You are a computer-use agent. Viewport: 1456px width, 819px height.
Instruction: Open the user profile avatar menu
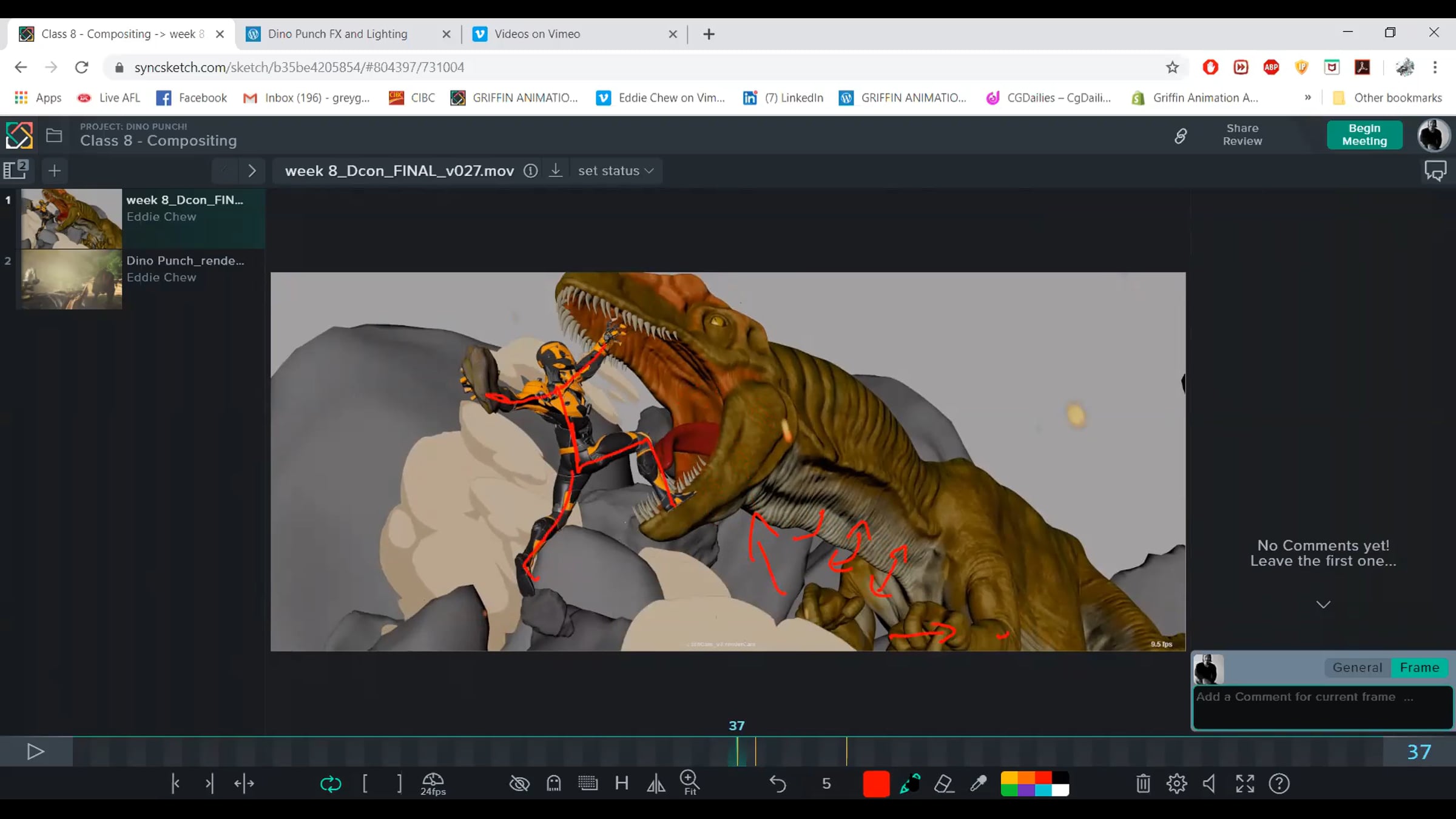tap(1434, 135)
